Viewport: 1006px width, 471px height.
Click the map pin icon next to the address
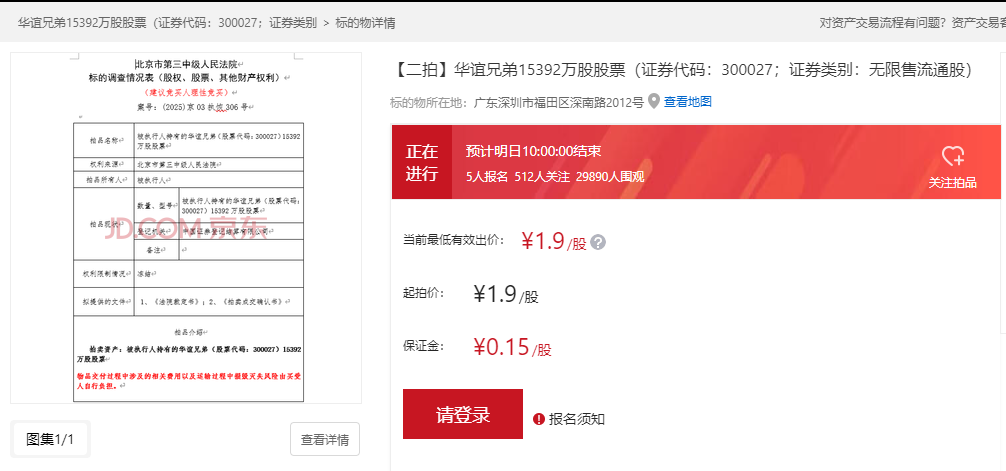click(654, 101)
